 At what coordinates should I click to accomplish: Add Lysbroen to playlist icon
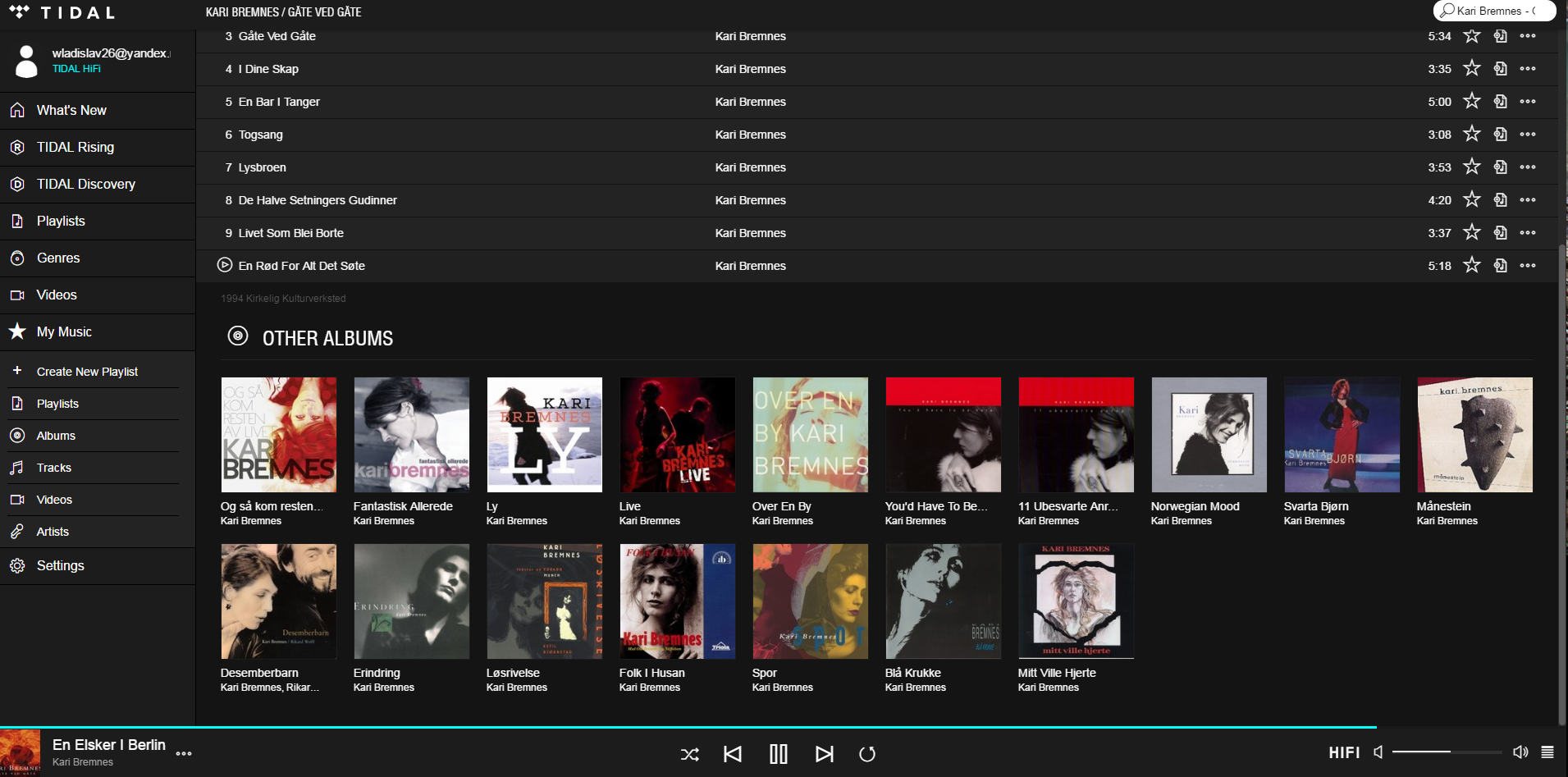click(x=1500, y=167)
